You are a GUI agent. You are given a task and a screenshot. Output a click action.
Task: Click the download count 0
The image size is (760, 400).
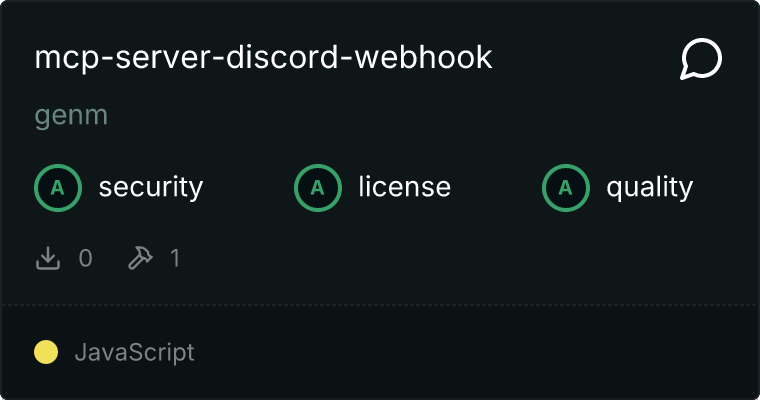point(86,258)
